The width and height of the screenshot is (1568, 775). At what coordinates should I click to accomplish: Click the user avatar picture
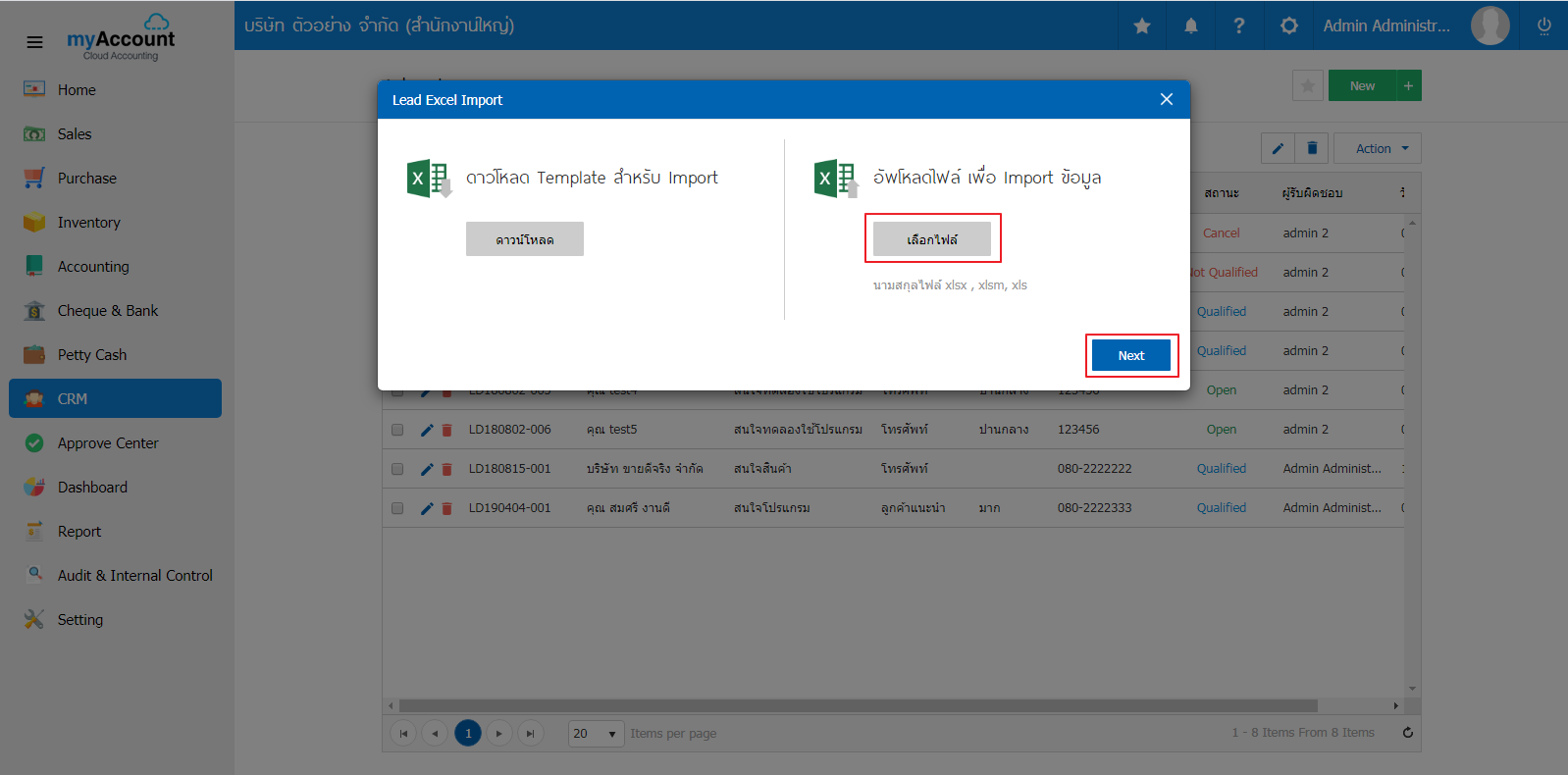coord(1490,26)
